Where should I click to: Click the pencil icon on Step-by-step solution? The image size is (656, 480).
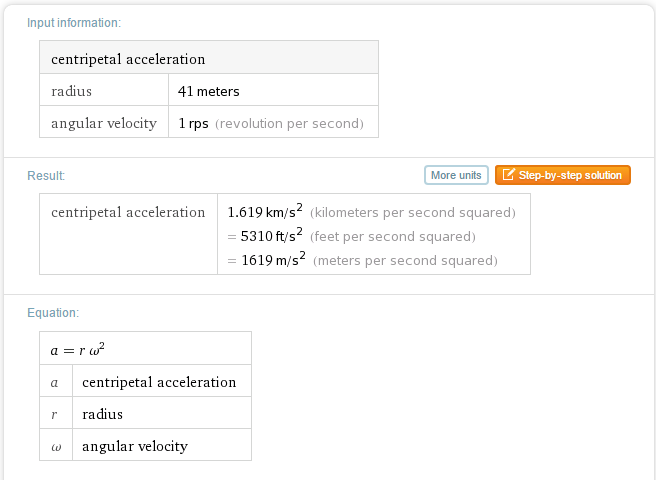pos(508,176)
